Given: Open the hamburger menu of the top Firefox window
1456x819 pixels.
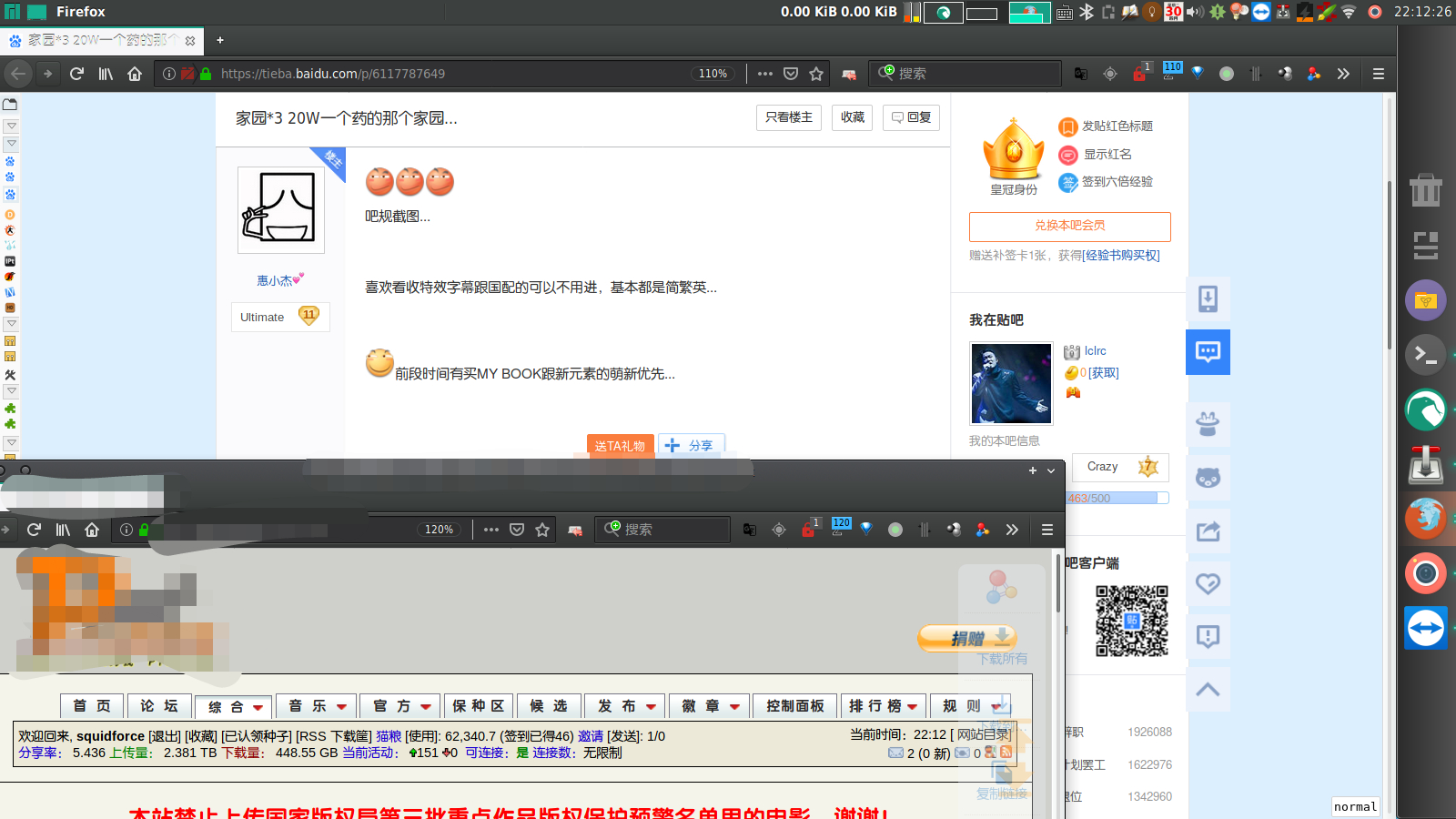Looking at the screenshot, I should [1379, 74].
